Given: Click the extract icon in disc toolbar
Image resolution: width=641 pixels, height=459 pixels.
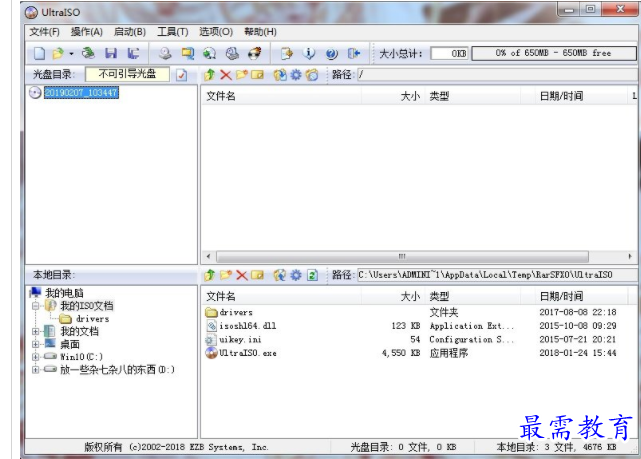Looking at the screenshot, I should (x=280, y=75).
